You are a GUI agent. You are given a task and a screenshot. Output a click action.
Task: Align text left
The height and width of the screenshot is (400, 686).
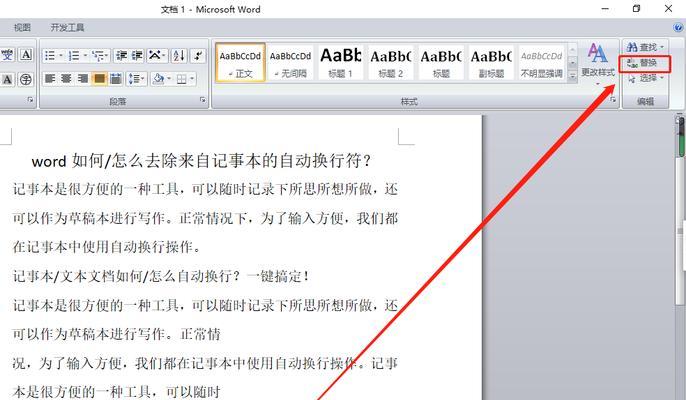(50, 79)
